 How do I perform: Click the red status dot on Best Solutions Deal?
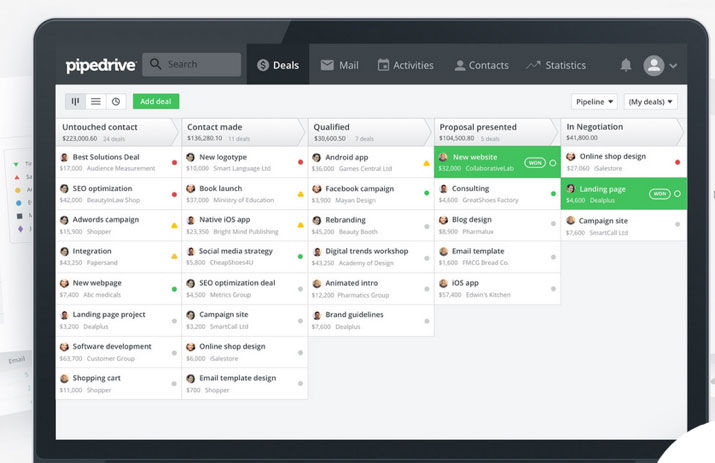pyautogui.click(x=174, y=162)
